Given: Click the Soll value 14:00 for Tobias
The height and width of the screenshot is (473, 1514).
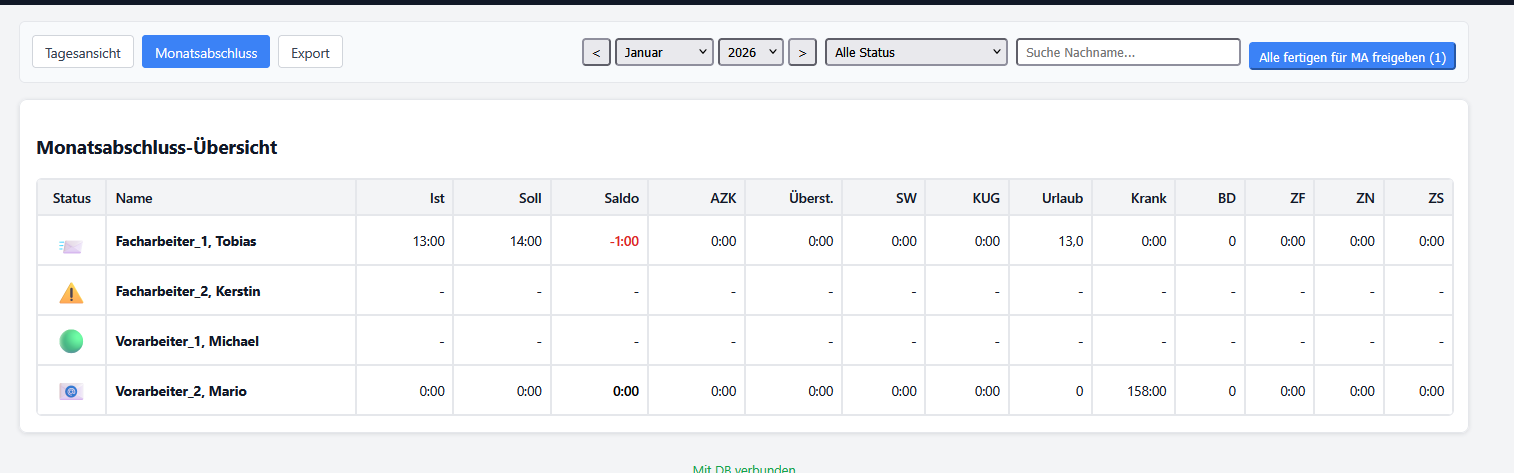Looking at the screenshot, I should [525, 241].
